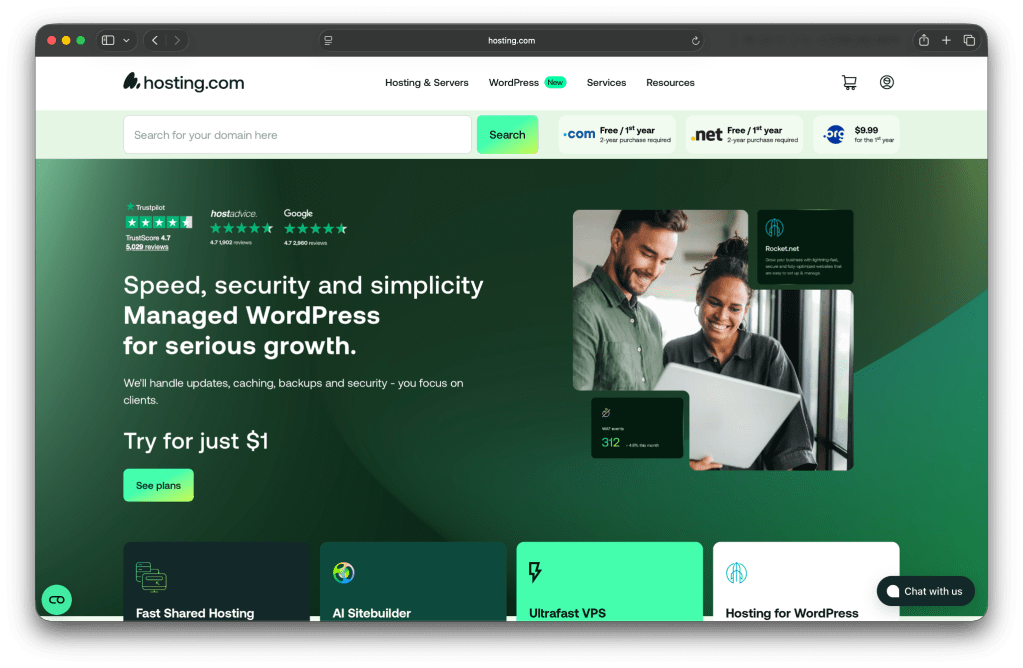Image resolution: width=1023 pixels, height=668 pixels.
Task: Toggle Safari sidebar icon
Action: pos(108,40)
